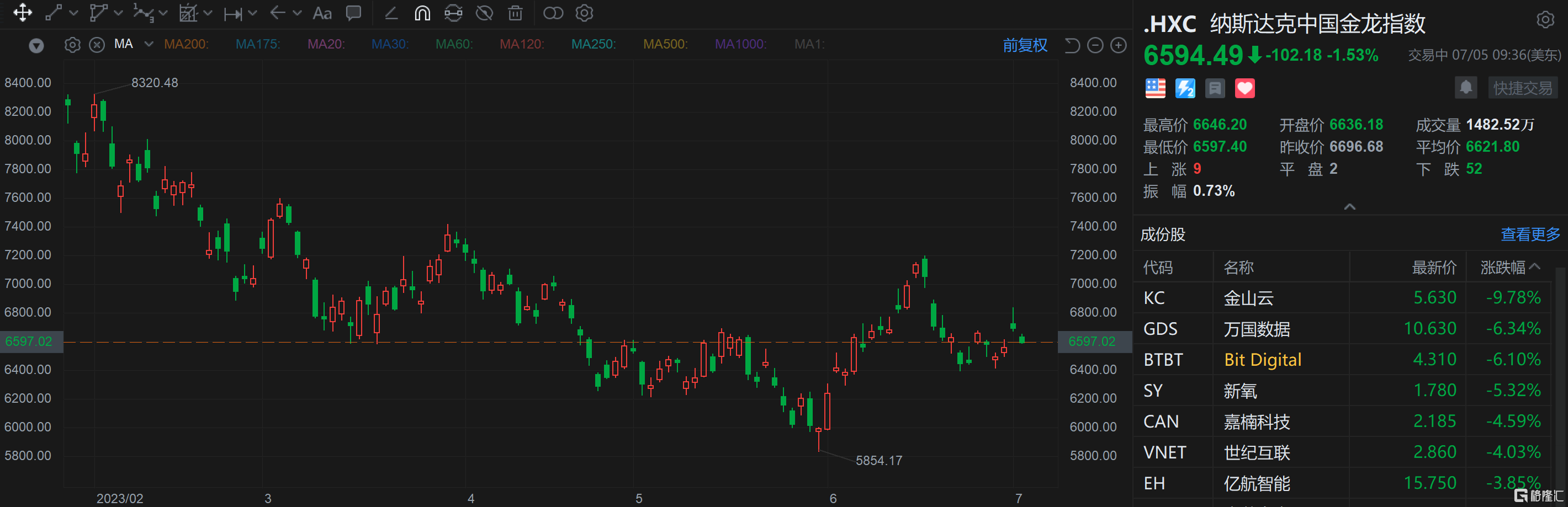
Task: Remove the MA indicator with X icon
Action: 97,44
